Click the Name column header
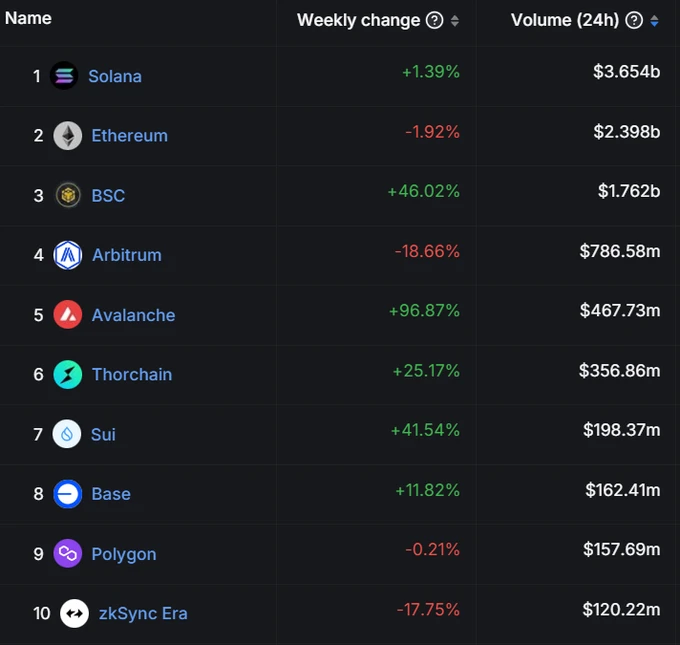Screen dimensions: 680x645 (28, 18)
